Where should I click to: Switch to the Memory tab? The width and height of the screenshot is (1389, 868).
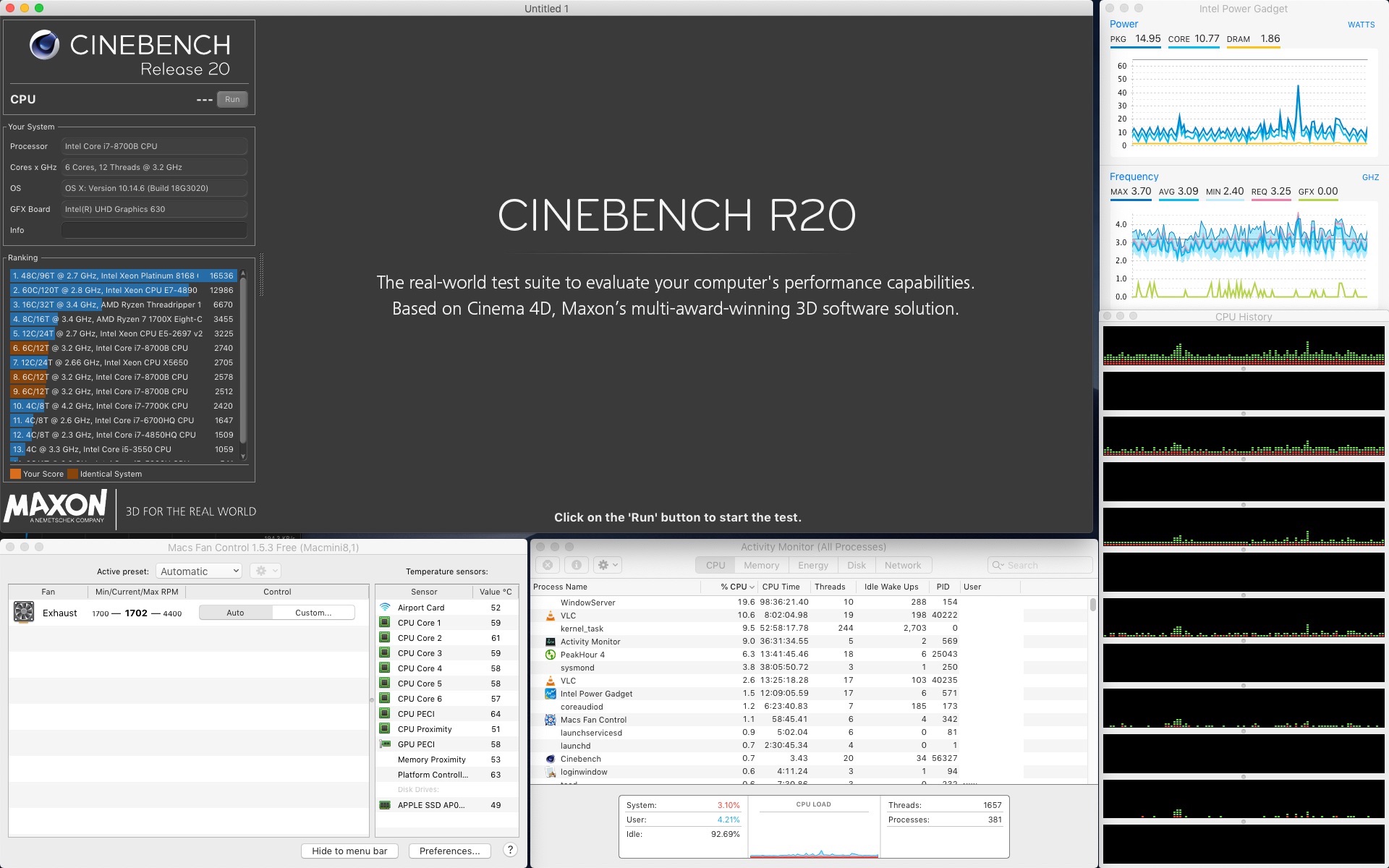[761, 565]
